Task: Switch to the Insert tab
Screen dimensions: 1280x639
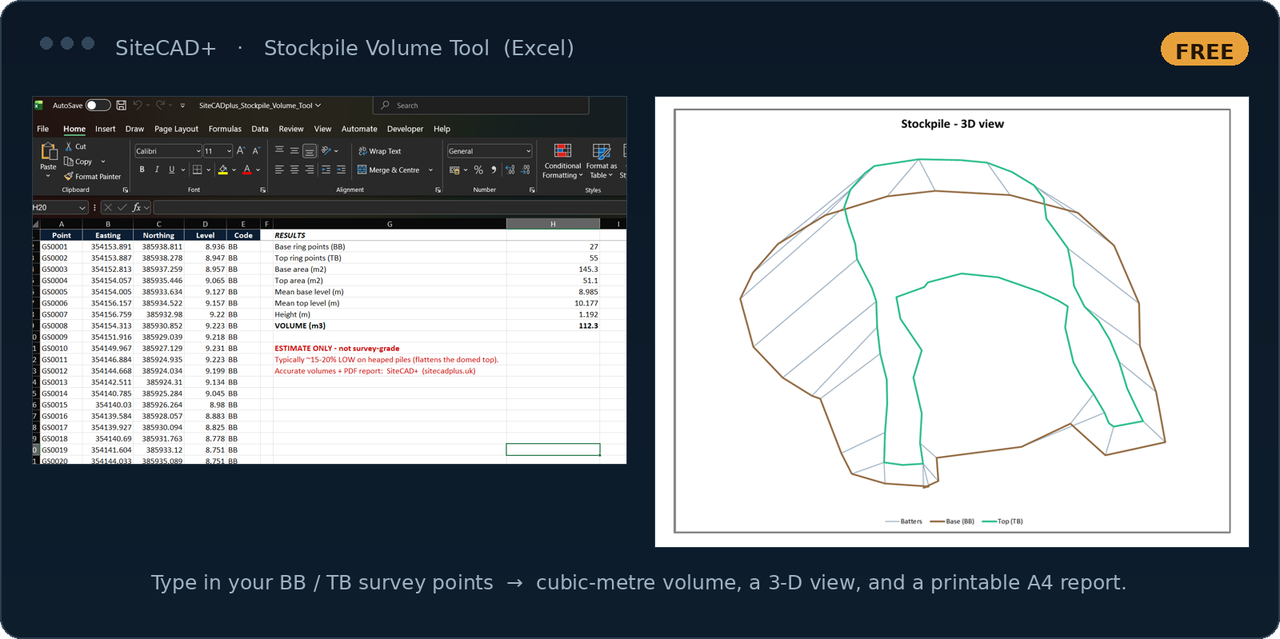Action: pyautogui.click(x=105, y=129)
